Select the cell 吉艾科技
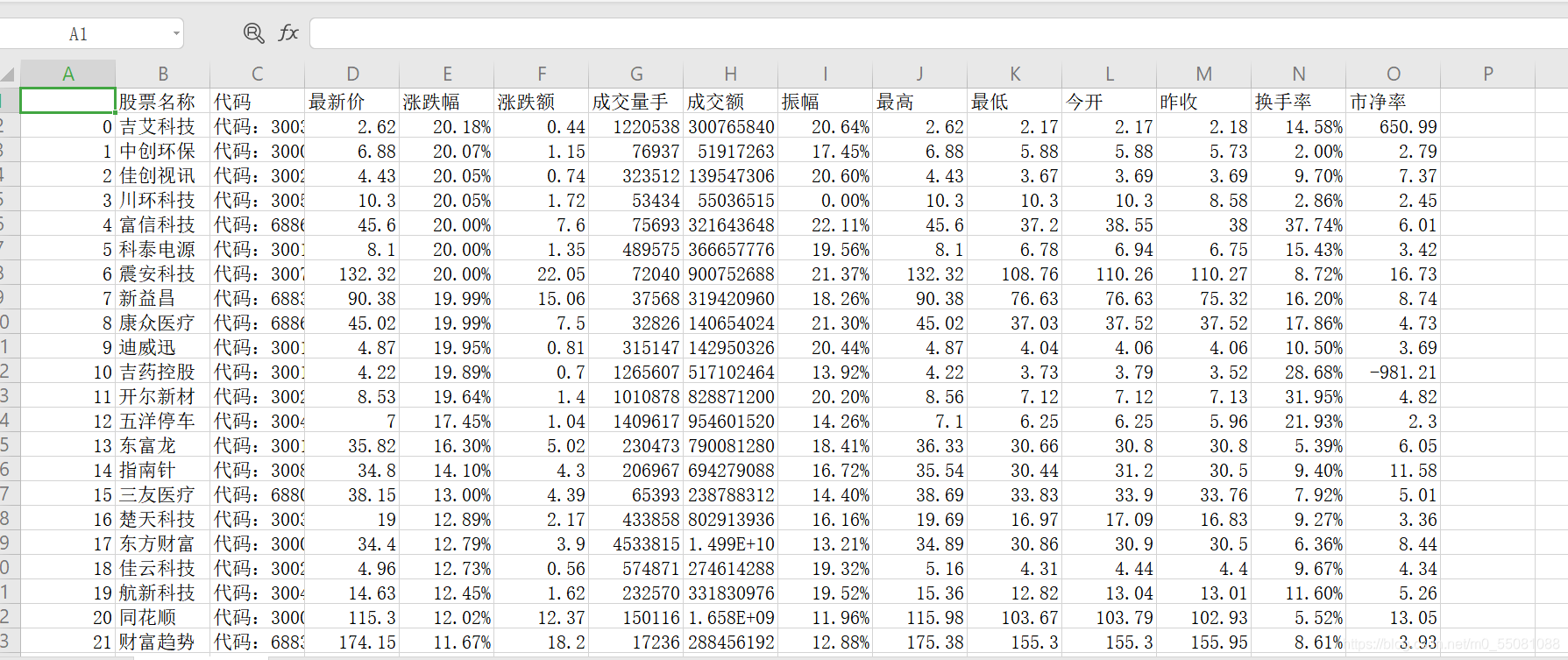The height and width of the screenshot is (660, 1568). pos(163,126)
